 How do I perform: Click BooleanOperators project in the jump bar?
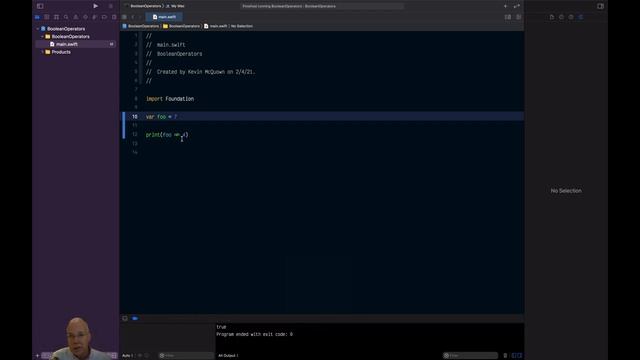[141, 26]
